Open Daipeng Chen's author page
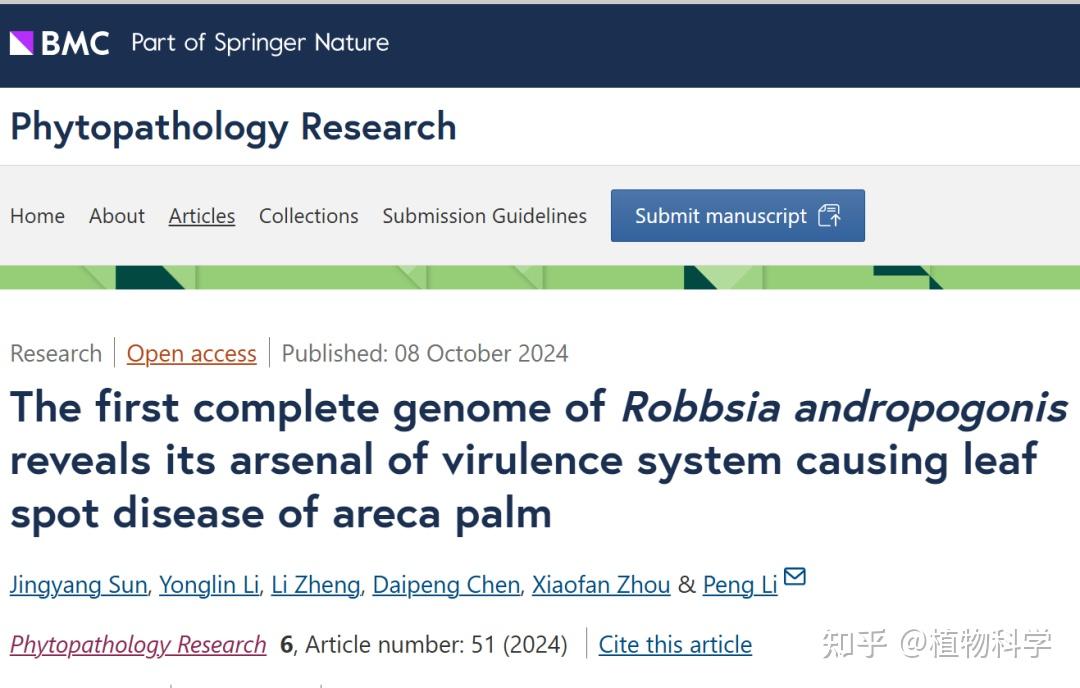1080x688 pixels. pyautogui.click(x=445, y=585)
